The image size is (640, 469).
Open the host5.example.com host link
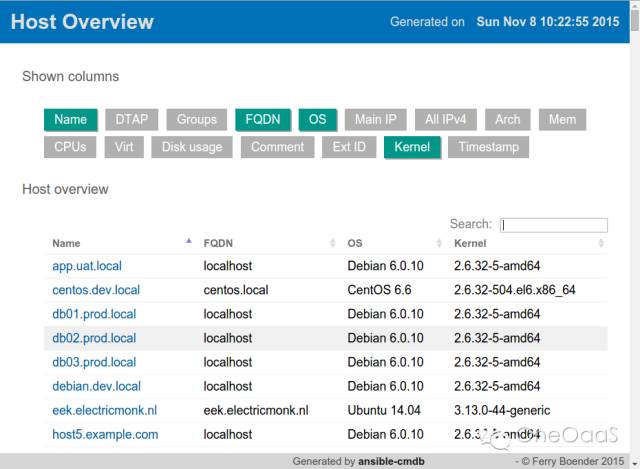[x=105, y=435]
